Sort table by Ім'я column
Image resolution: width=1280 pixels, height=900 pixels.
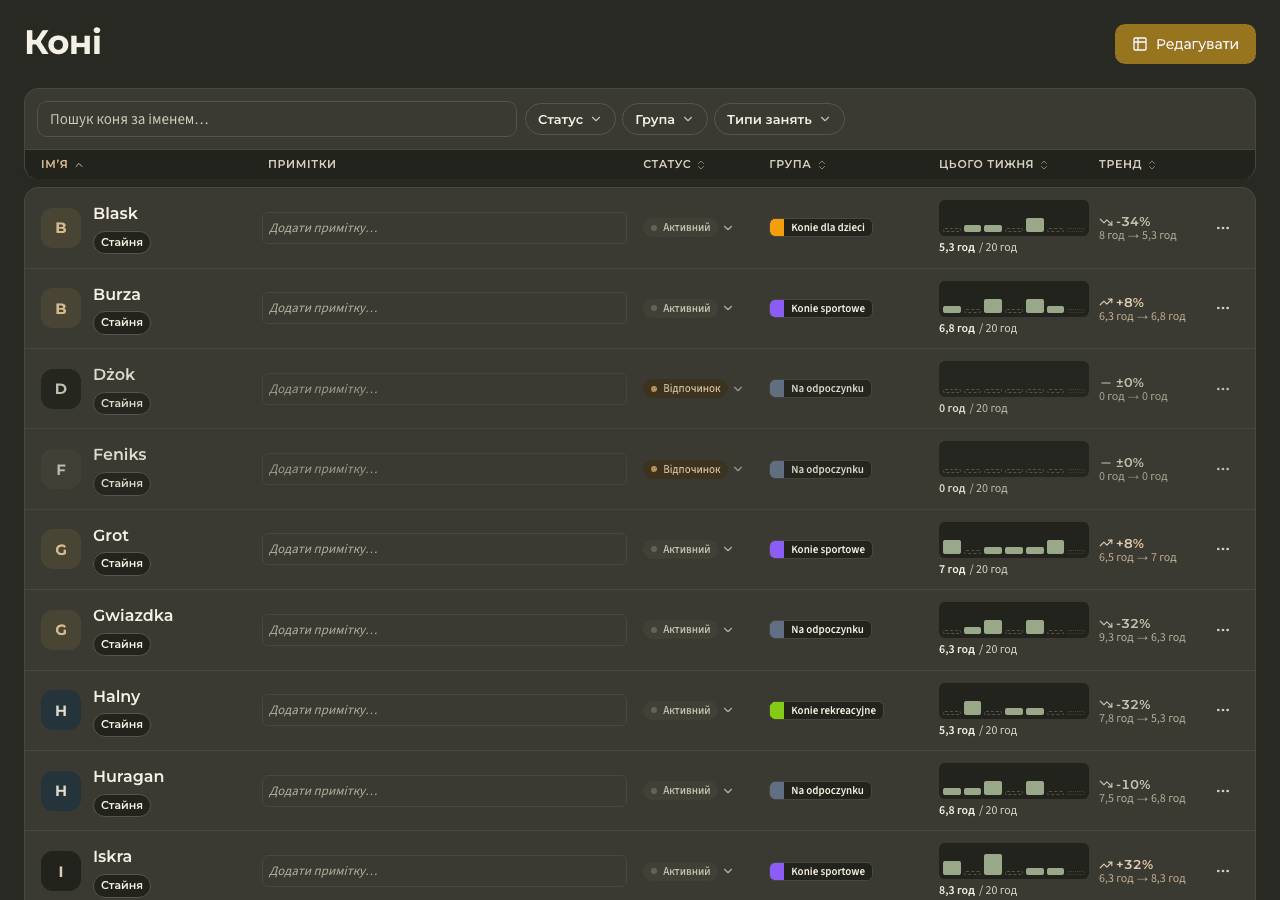point(62,164)
